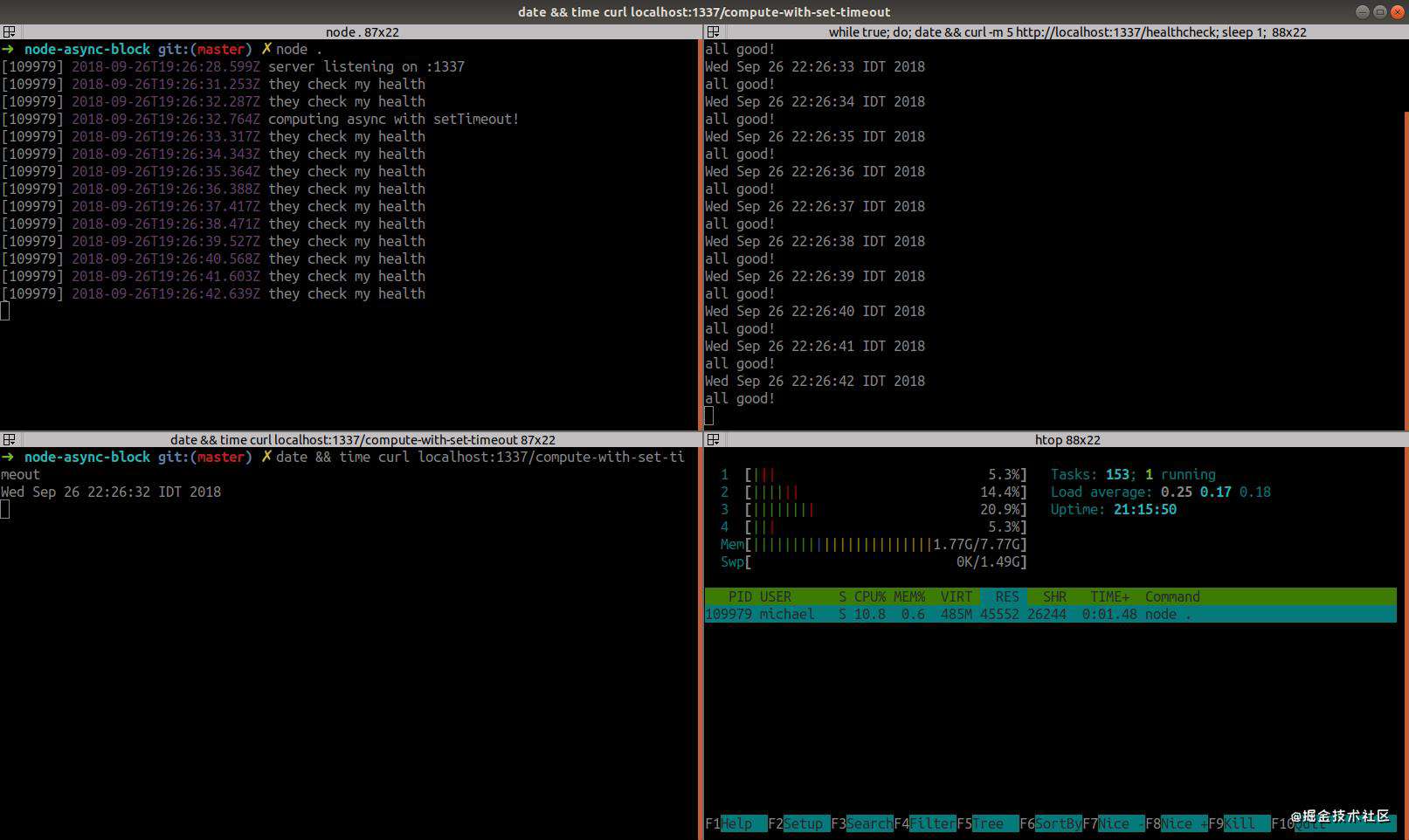The image size is (1409, 840).
Task: Open the group icon of the htop pane
Action: click(713, 439)
